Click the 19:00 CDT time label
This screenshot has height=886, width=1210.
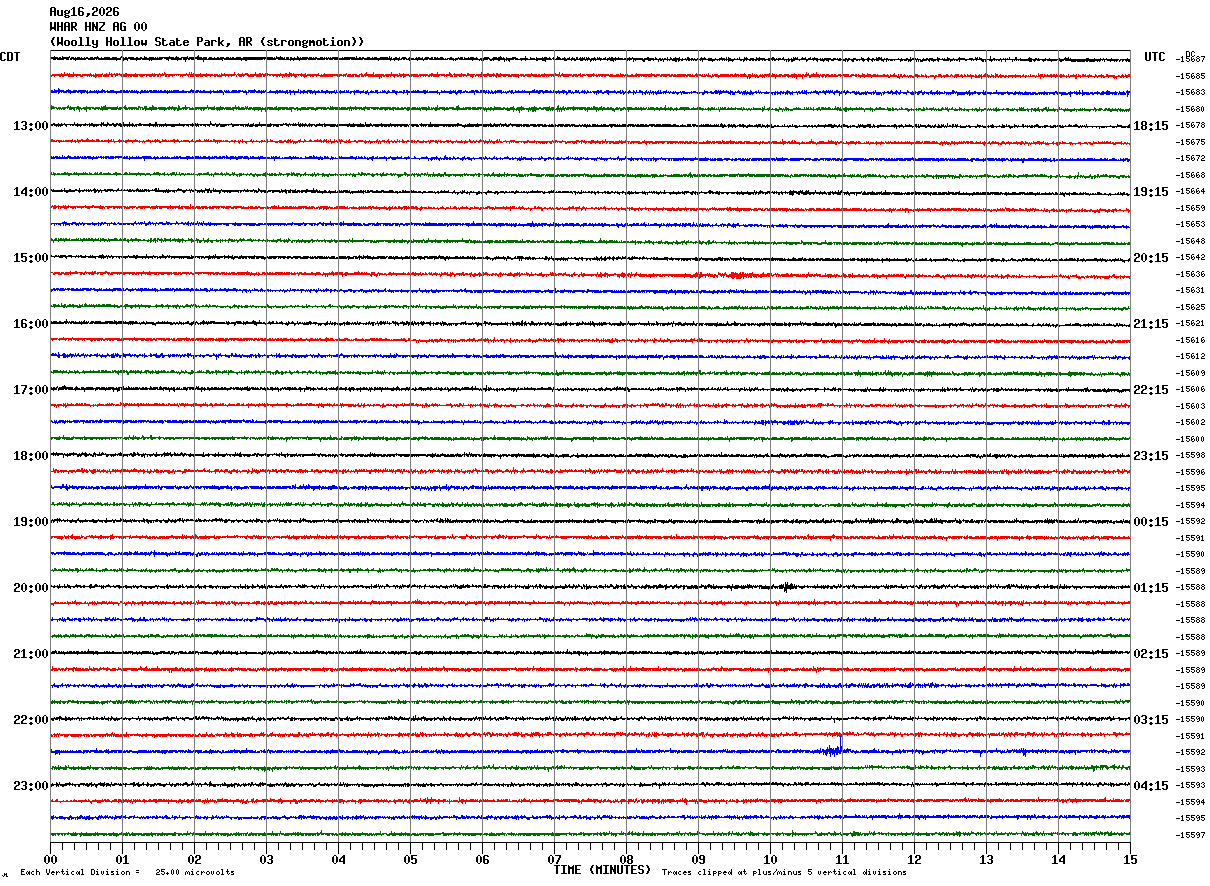click(31, 522)
